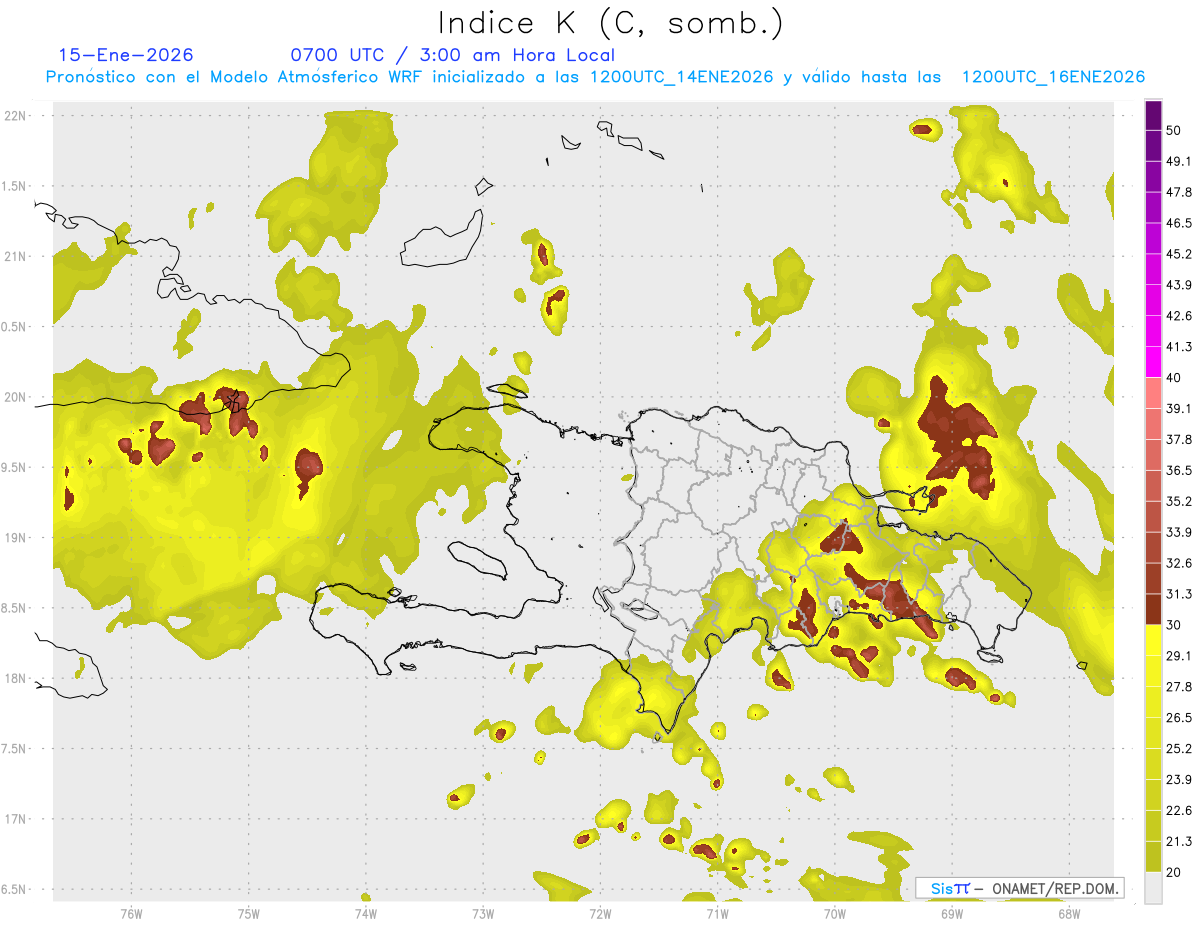Screen dimensions: 1200x927
Task: Click the "Indice K (C, somb.)" map title
Action: click(610, 23)
